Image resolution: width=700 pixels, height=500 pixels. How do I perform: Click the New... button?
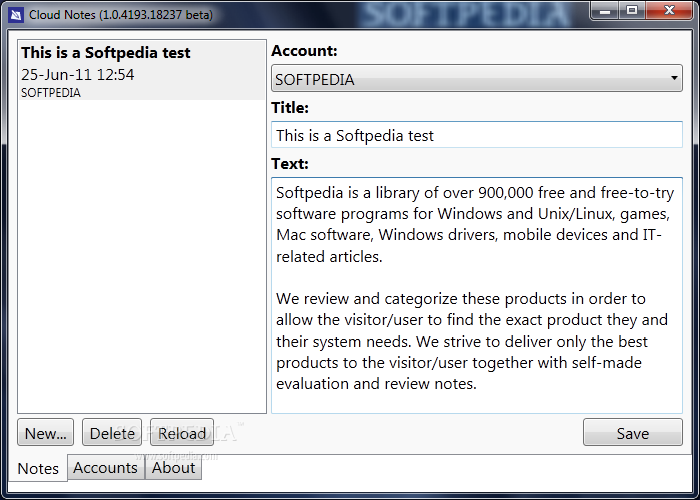pos(46,432)
